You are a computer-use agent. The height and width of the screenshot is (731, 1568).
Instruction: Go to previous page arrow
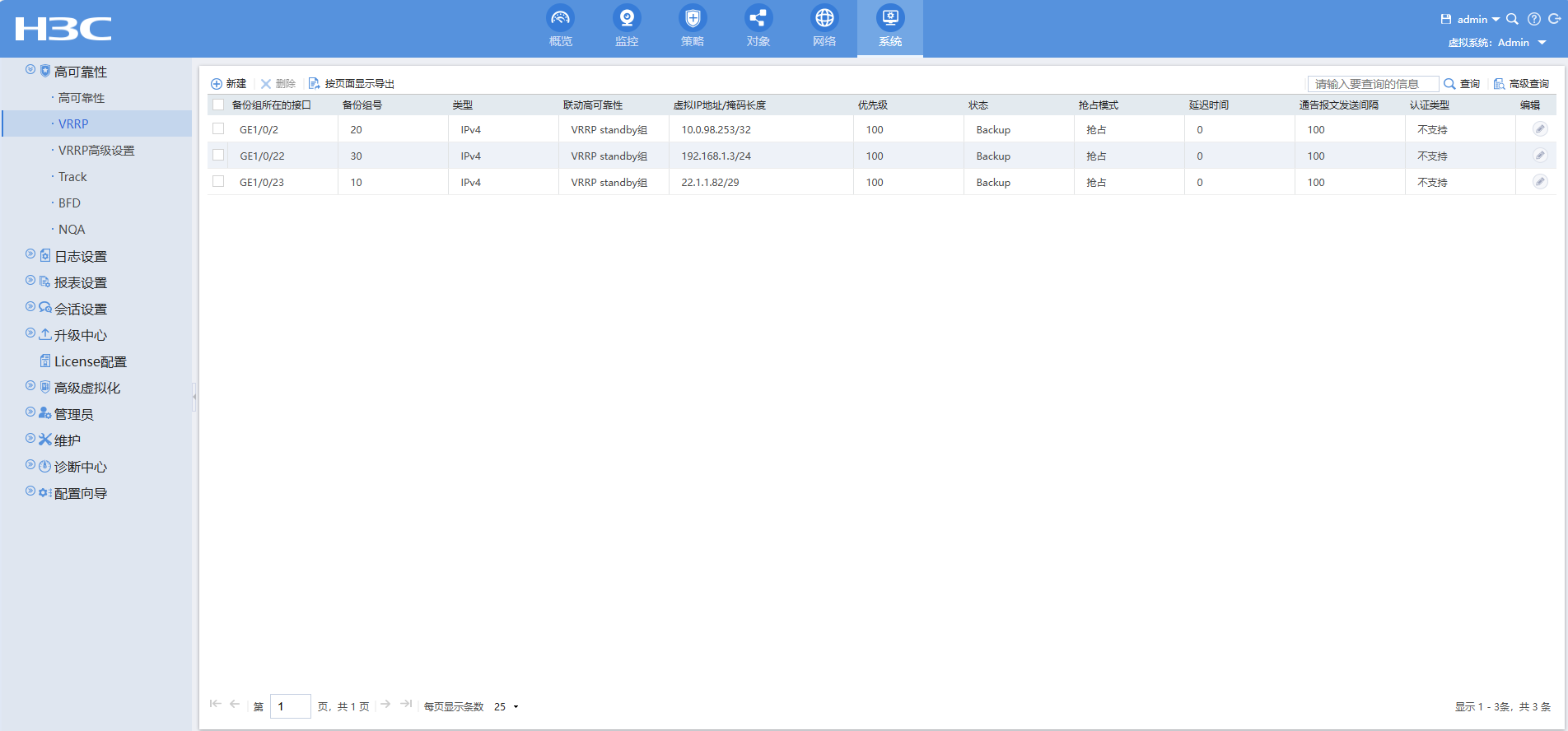click(235, 704)
